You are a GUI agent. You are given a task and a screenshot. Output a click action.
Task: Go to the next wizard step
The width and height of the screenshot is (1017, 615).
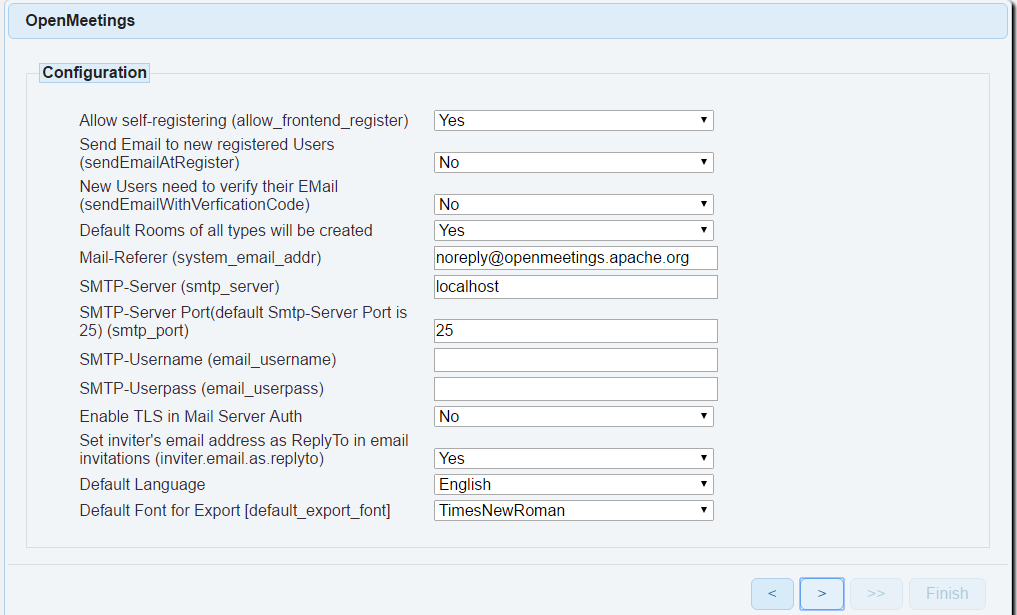[822, 594]
